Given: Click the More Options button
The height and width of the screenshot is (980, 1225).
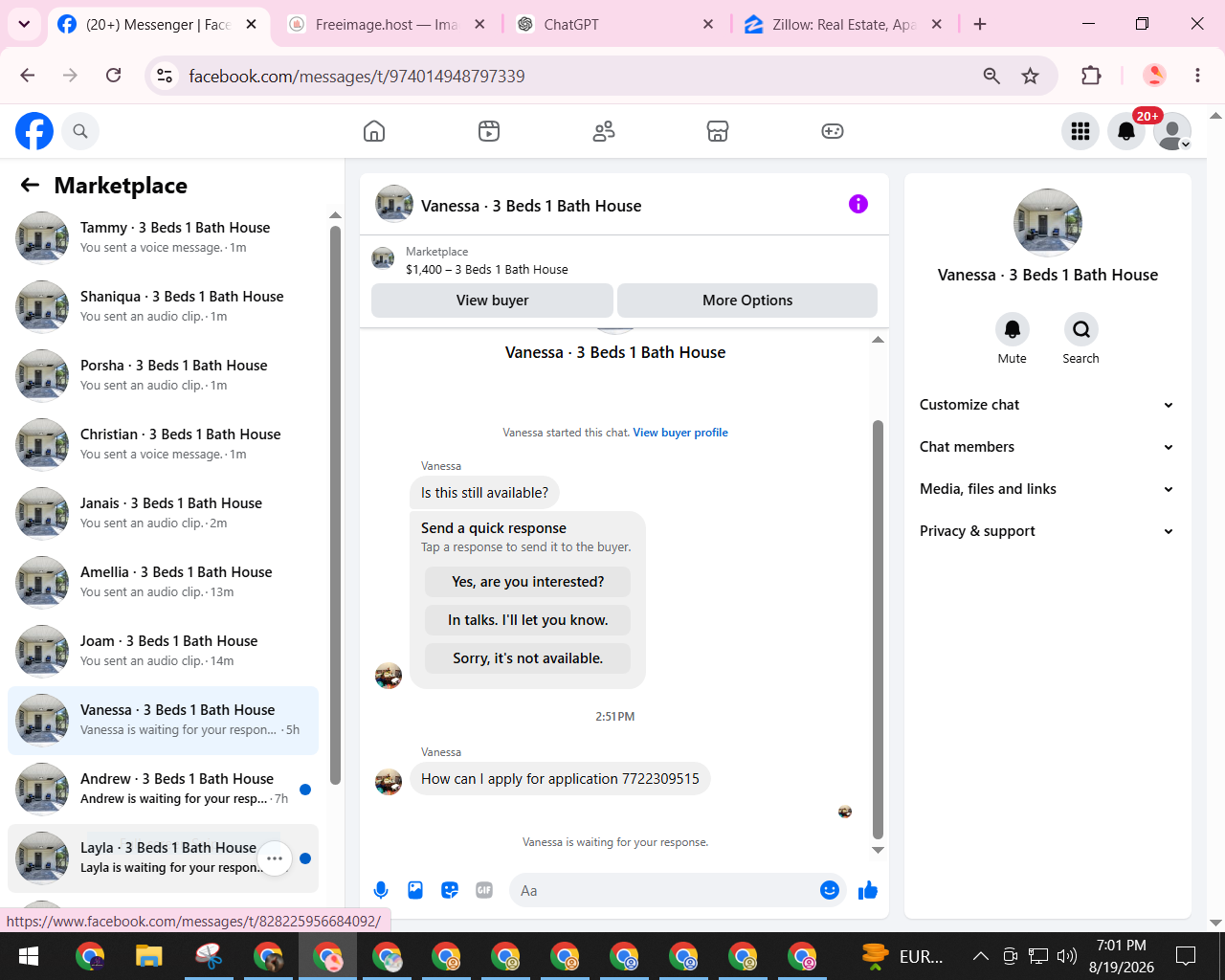Looking at the screenshot, I should (747, 301).
